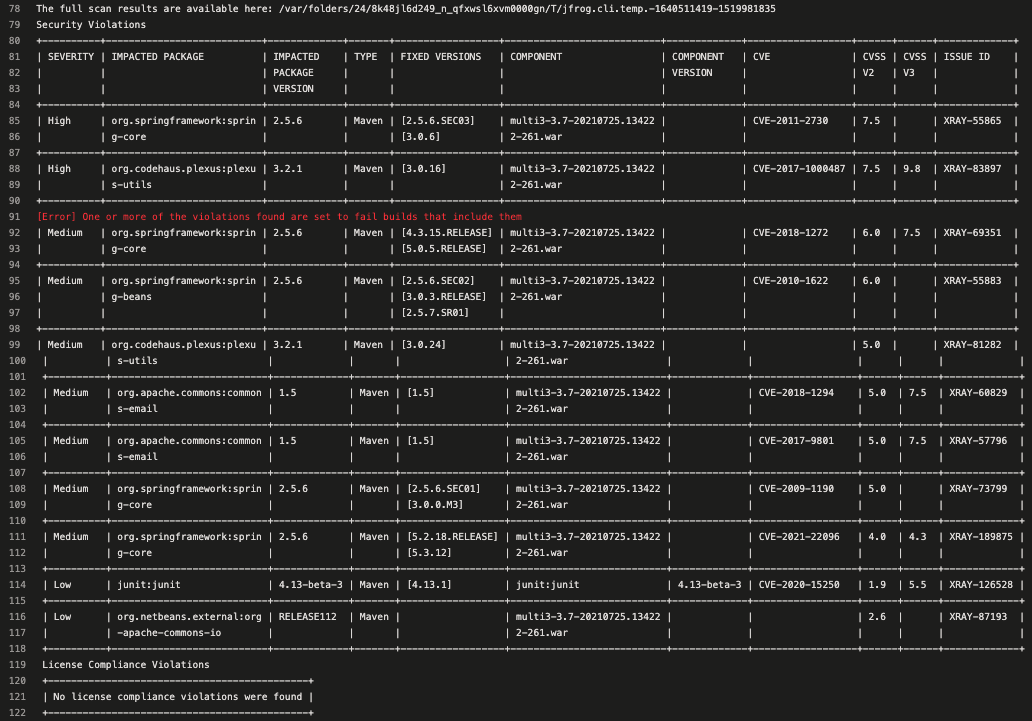The height and width of the screenshot is (721, 1032).
Task: Click the red [Error] message line
Action: 280,217
